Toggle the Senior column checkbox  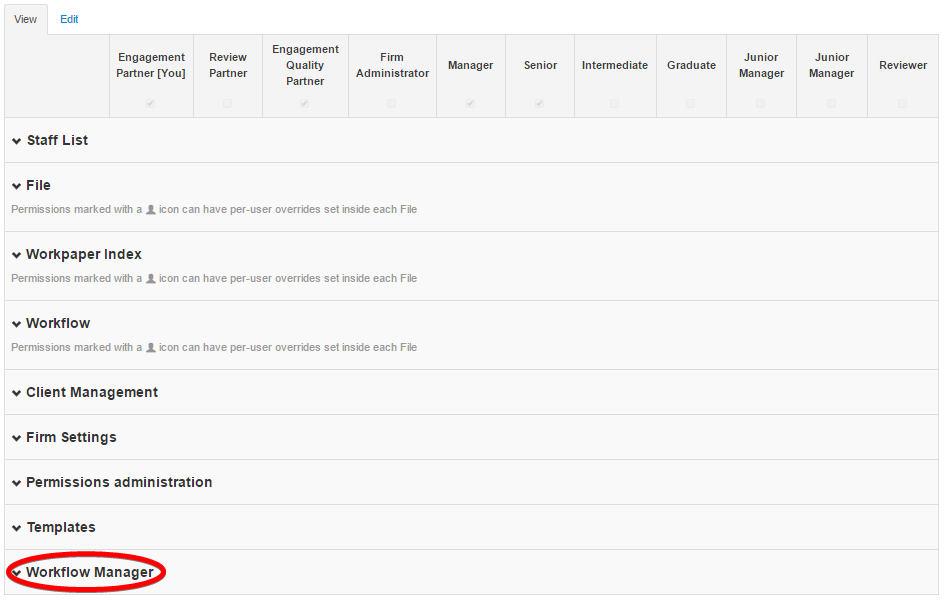pos(539,104)
